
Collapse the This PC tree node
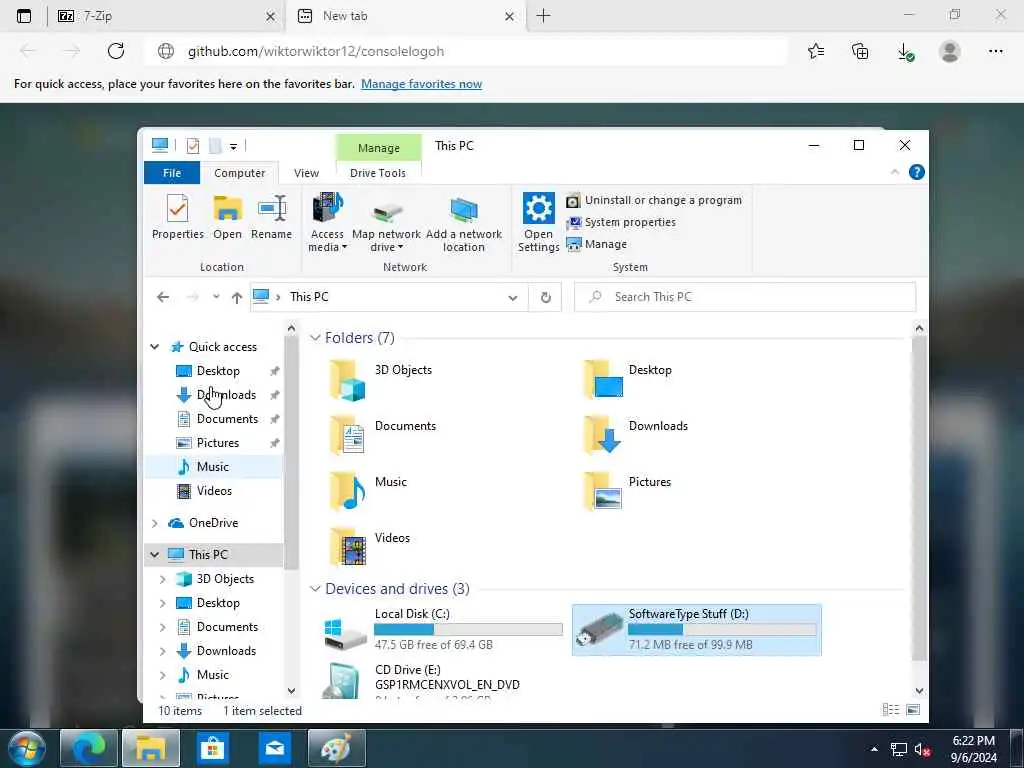(x=155, y=555)
